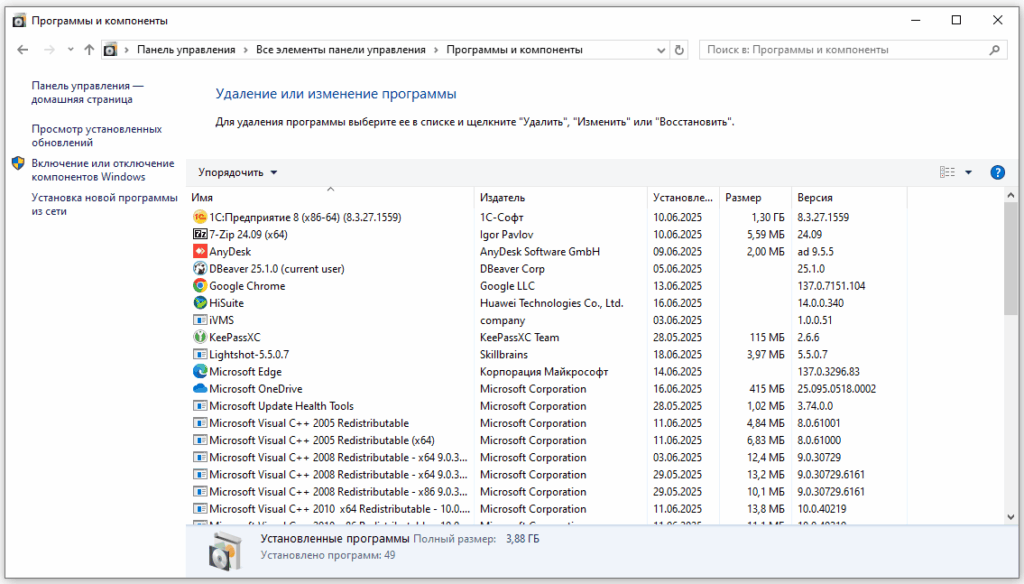1024x584 pixels.
Task: Open the Упорядочить dropdown menu
Action: 238,172
